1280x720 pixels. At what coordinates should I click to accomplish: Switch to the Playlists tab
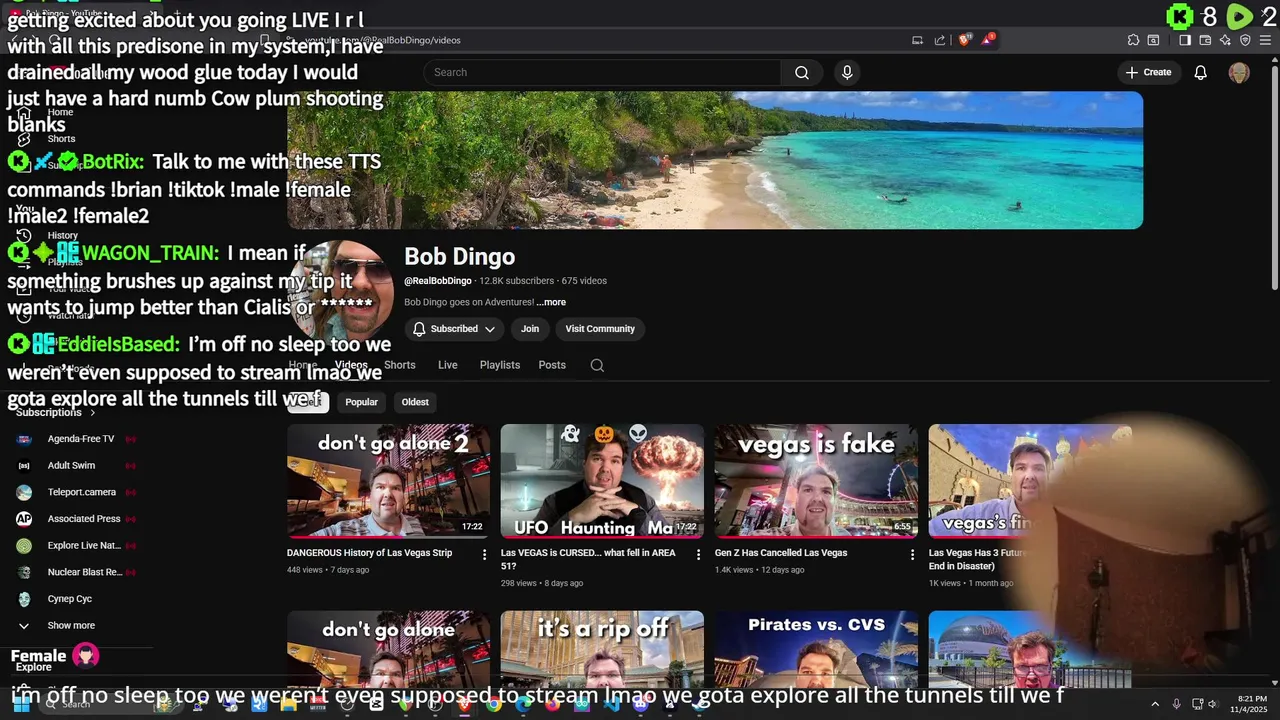click(x=499, y=365)
